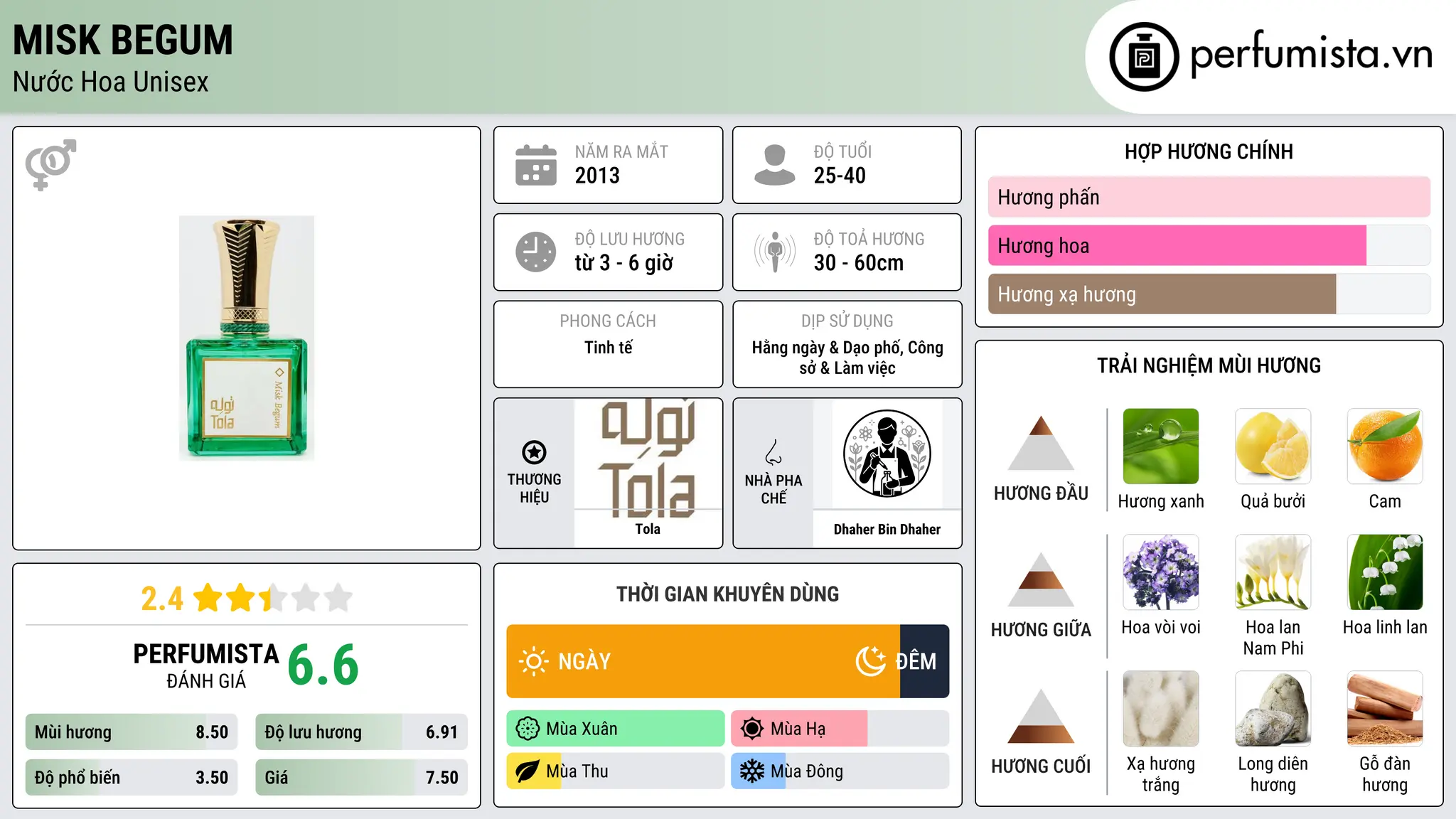Click the 30 - 60cm sillage value
The image size is (1456, 819).
(859, 263)
